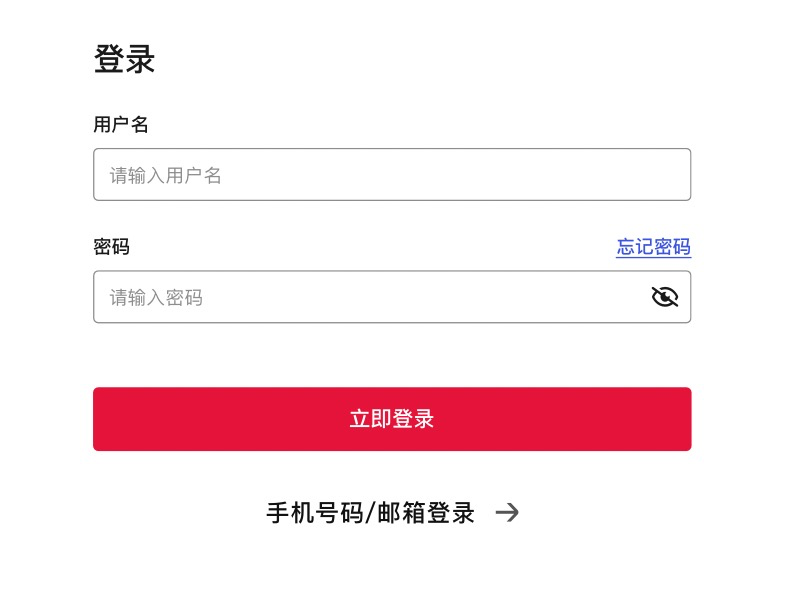Reveal hidden password characters in password field
The image size is (804, 590).
[664, 297]
